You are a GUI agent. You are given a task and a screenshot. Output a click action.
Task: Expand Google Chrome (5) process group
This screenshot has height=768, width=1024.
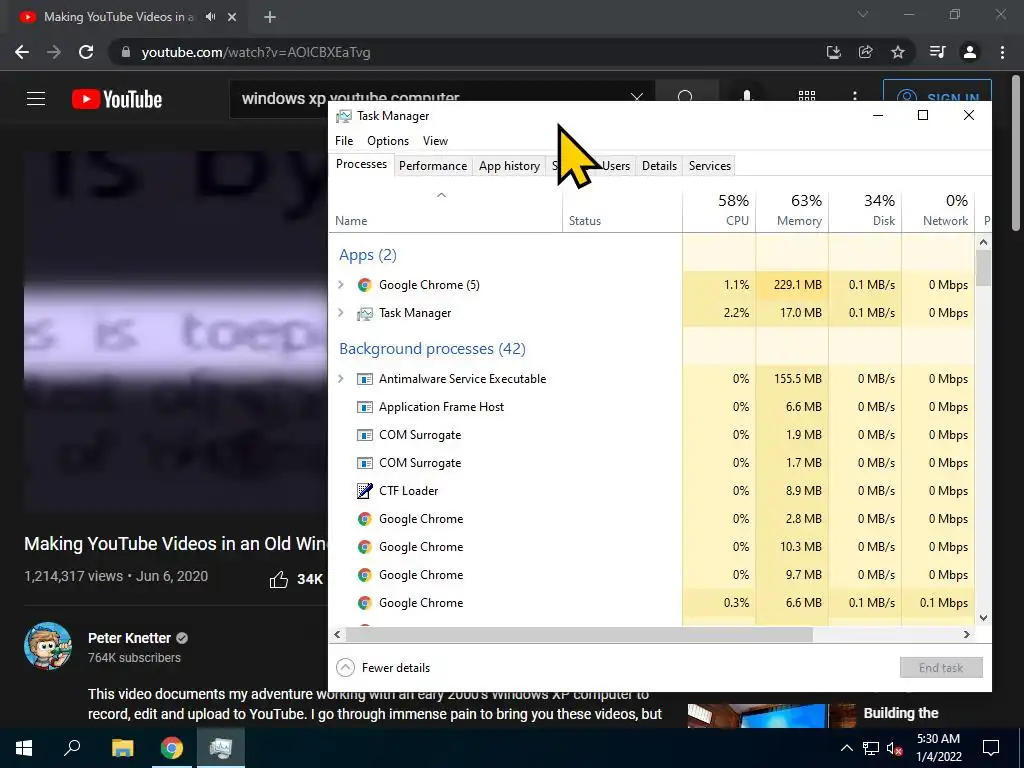click(x=340, y=285)
